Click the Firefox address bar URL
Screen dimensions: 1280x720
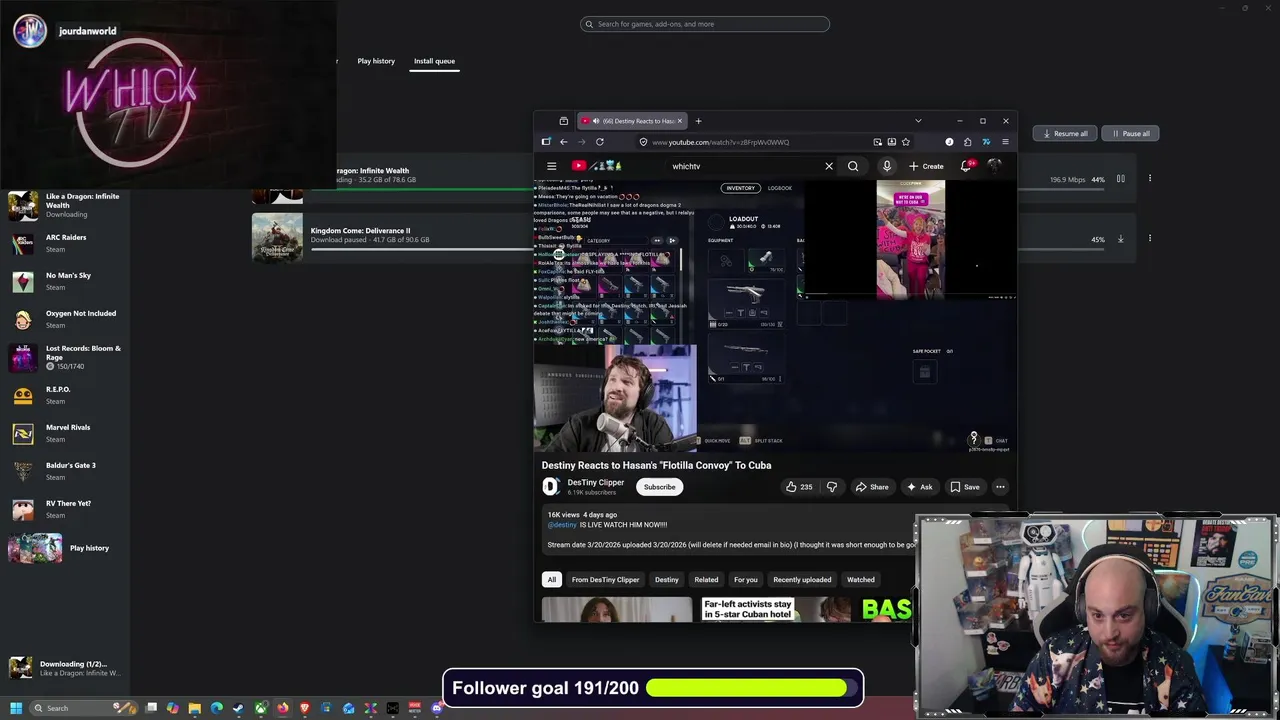pos(720,142)
